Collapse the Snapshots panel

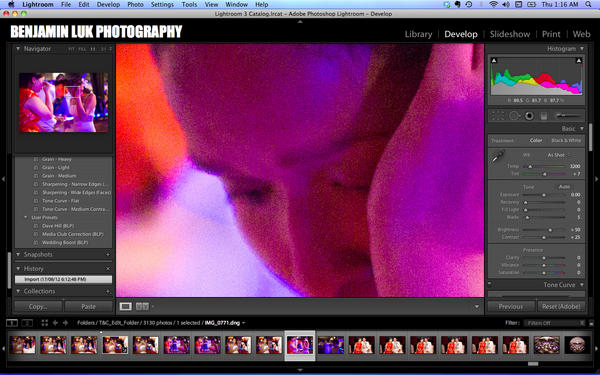tap(18, 254)
